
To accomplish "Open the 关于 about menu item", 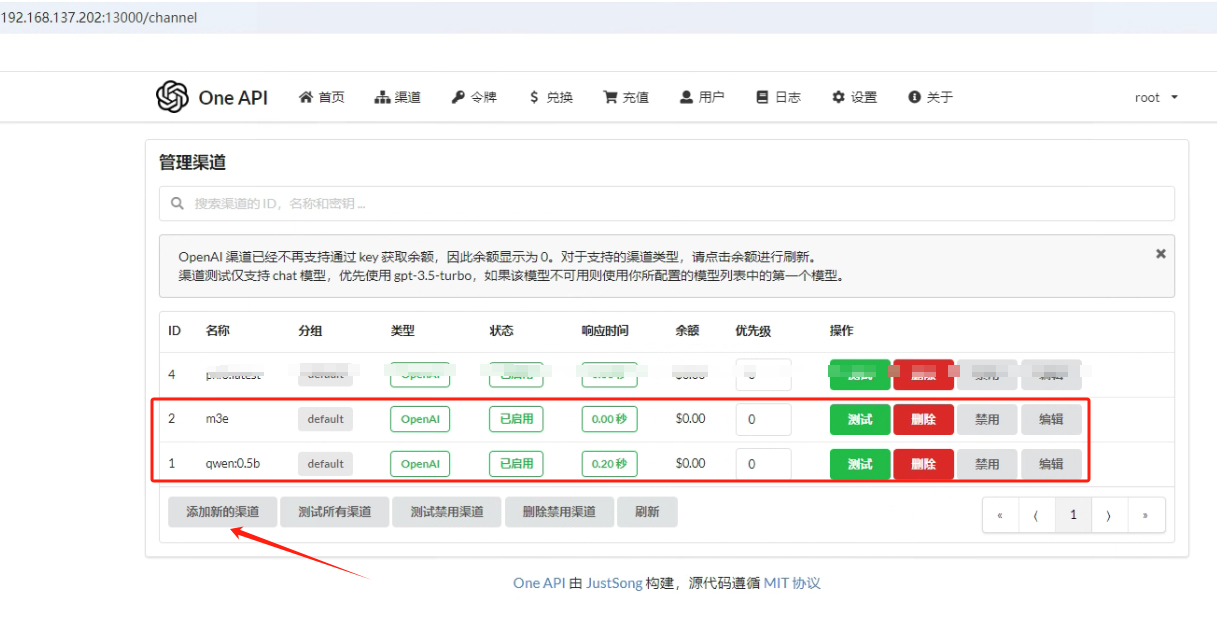I will click(930, 97).
